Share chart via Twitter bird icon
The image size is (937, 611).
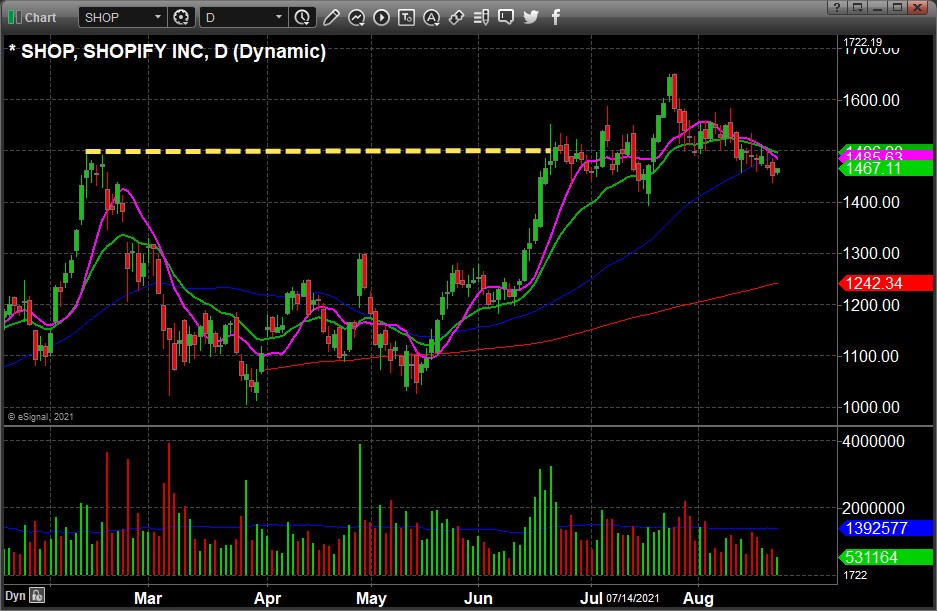tap(531, 17)
